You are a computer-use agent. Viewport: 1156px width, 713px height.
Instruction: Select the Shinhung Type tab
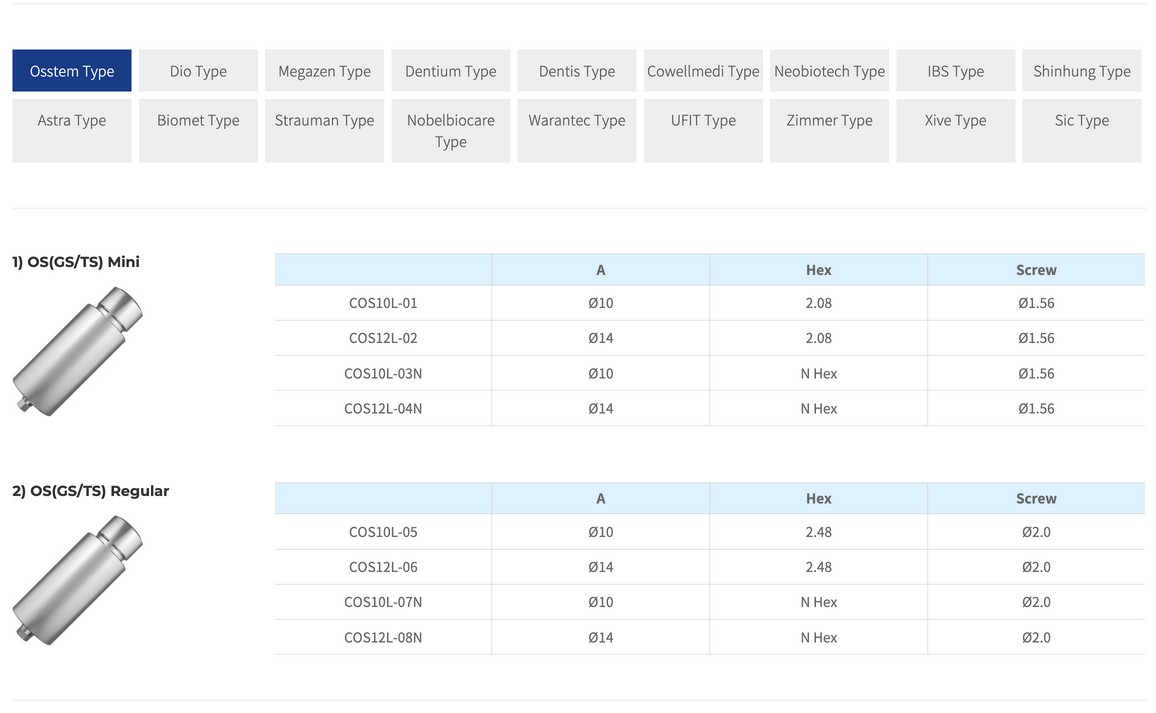[x=1081, y=71]
